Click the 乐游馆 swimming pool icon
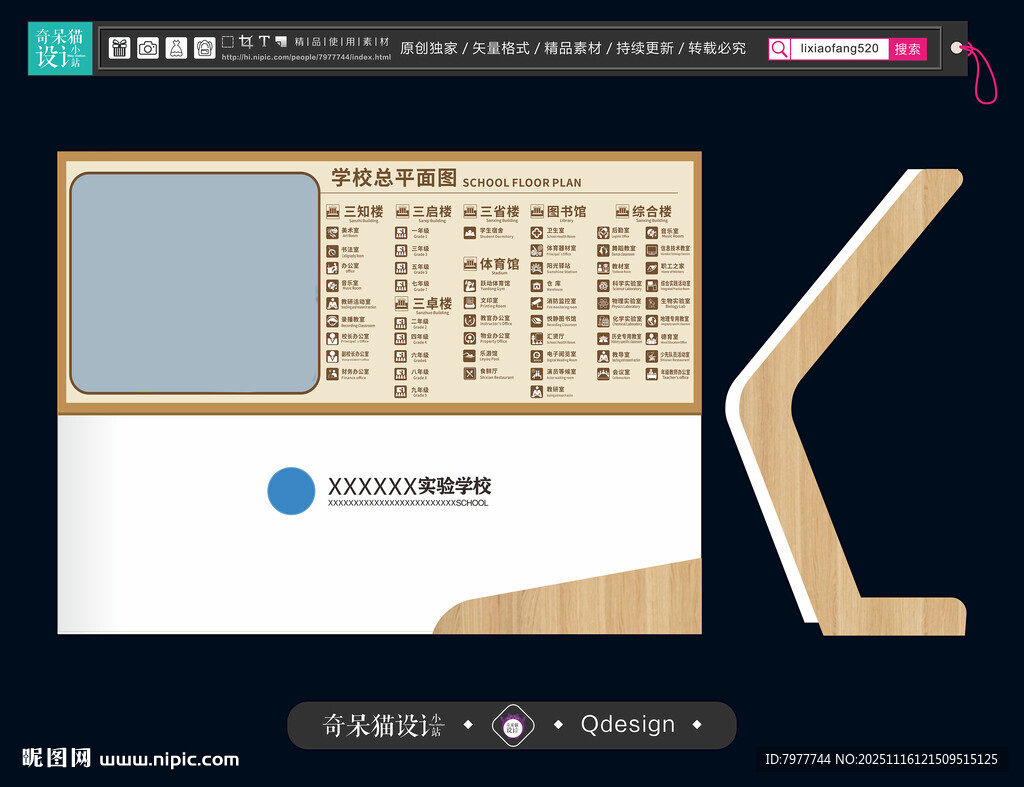This screenshot has height=787, width=1024. click(x=470, y=356)
